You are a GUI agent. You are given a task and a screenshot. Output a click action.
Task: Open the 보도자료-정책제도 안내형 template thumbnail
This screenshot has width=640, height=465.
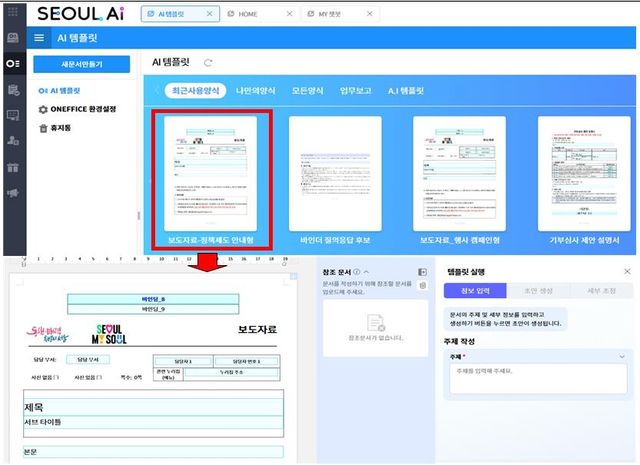[x=211, y=174]
